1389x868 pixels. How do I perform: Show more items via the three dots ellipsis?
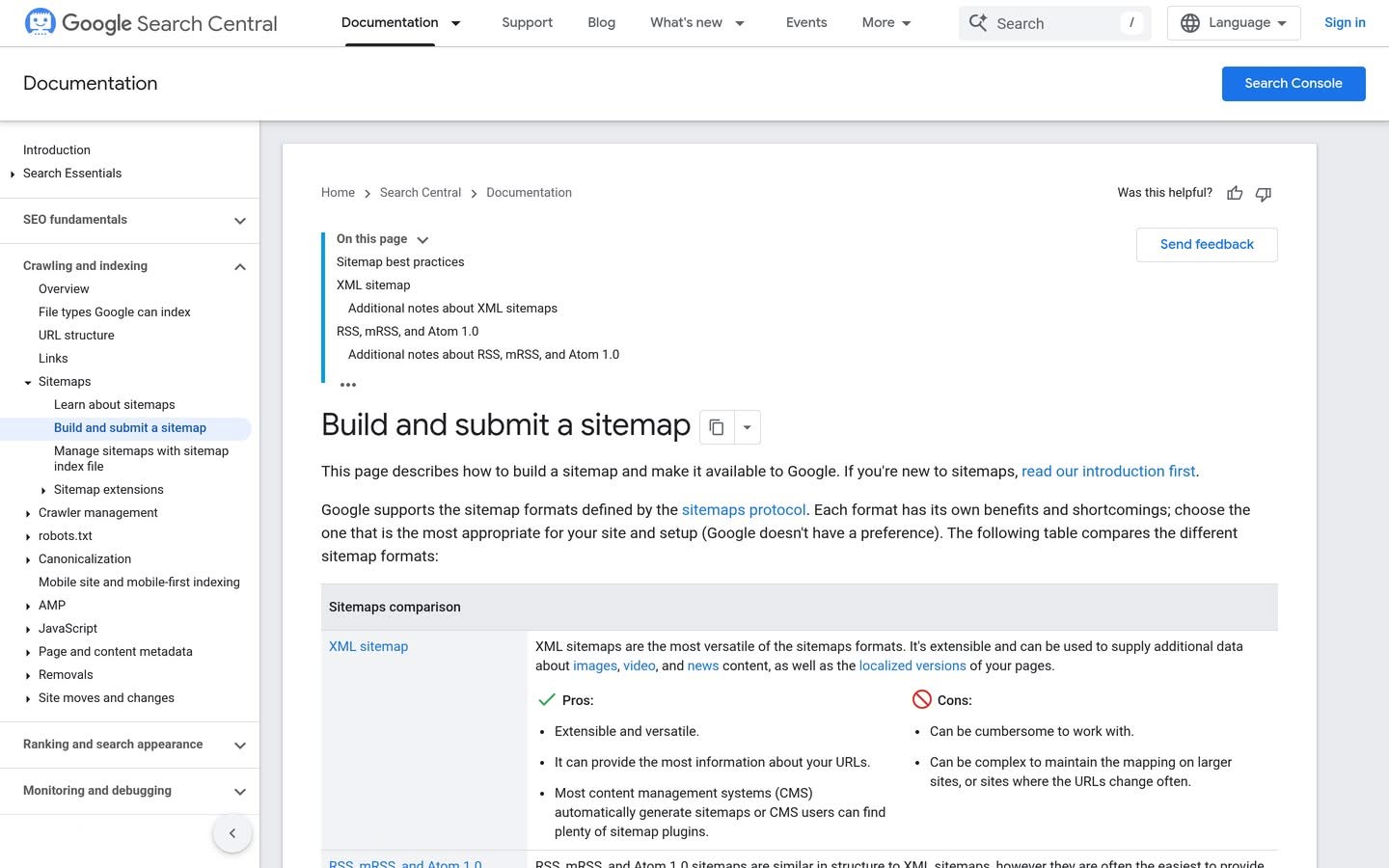pos(348,385)
